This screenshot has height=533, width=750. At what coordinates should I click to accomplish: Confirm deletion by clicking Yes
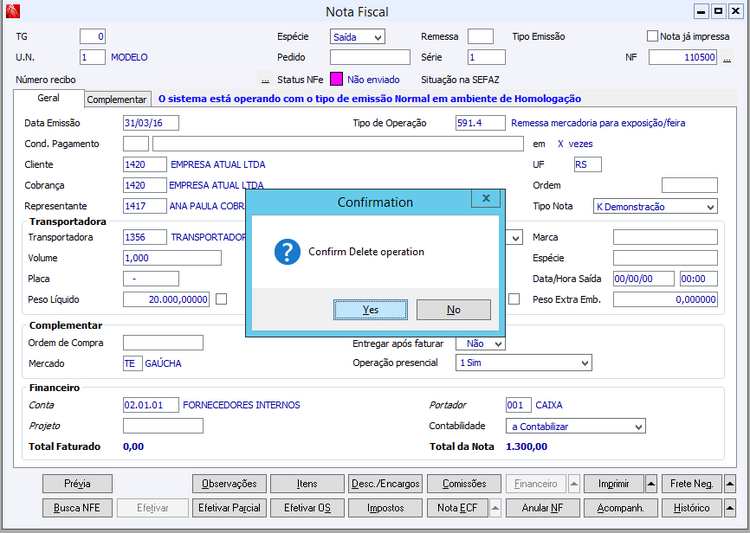click(x=370, y=310)
